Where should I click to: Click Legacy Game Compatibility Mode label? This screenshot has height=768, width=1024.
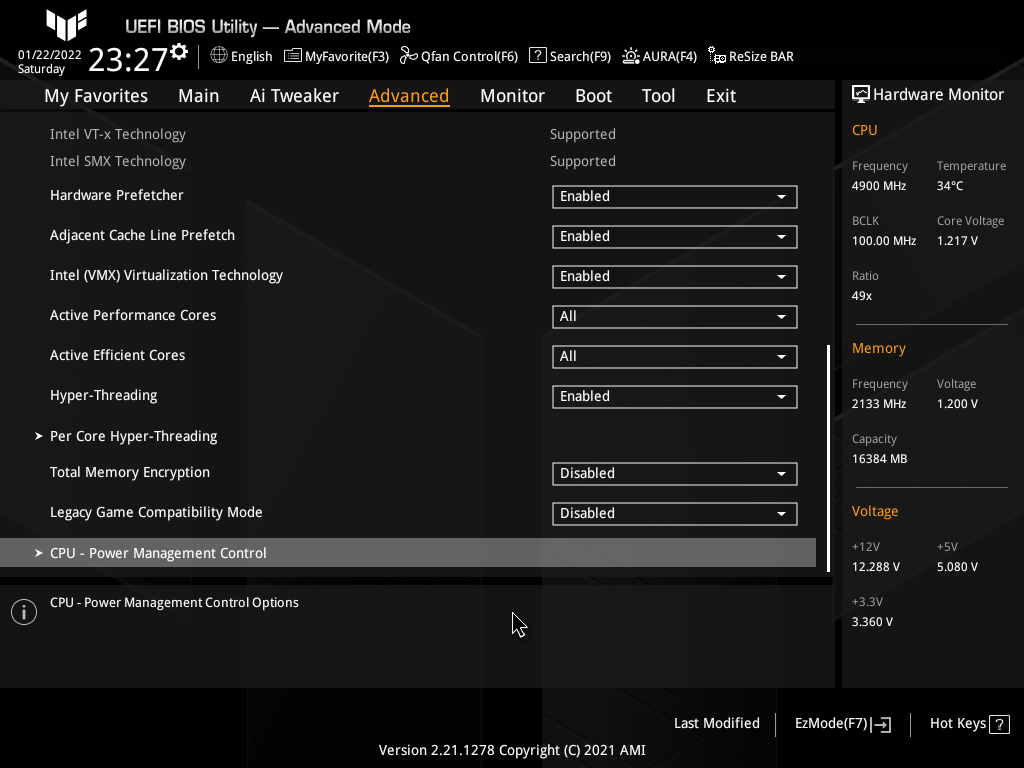[156, 512]
